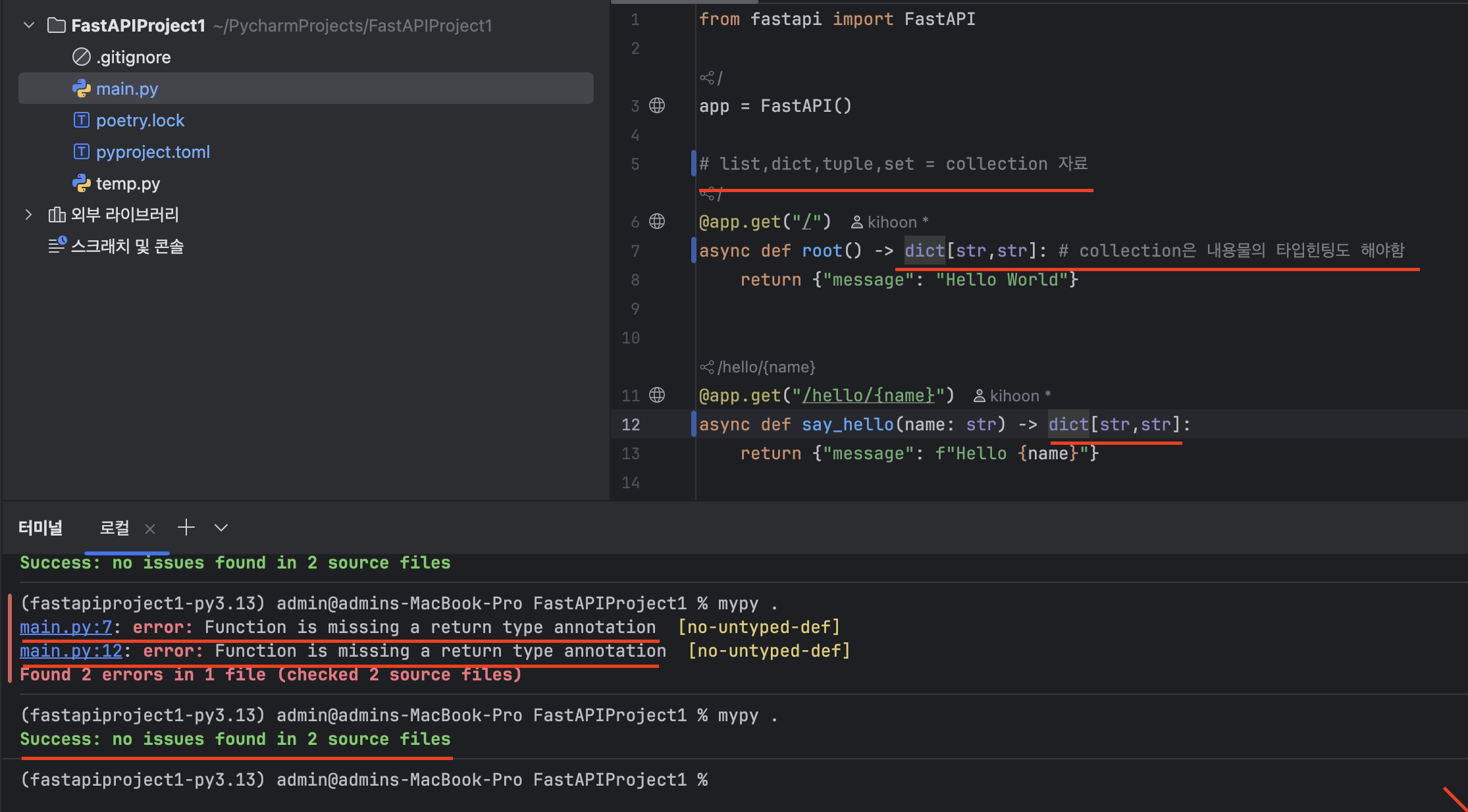Click the 외부 라이브러리 library icon

[57, 215]
